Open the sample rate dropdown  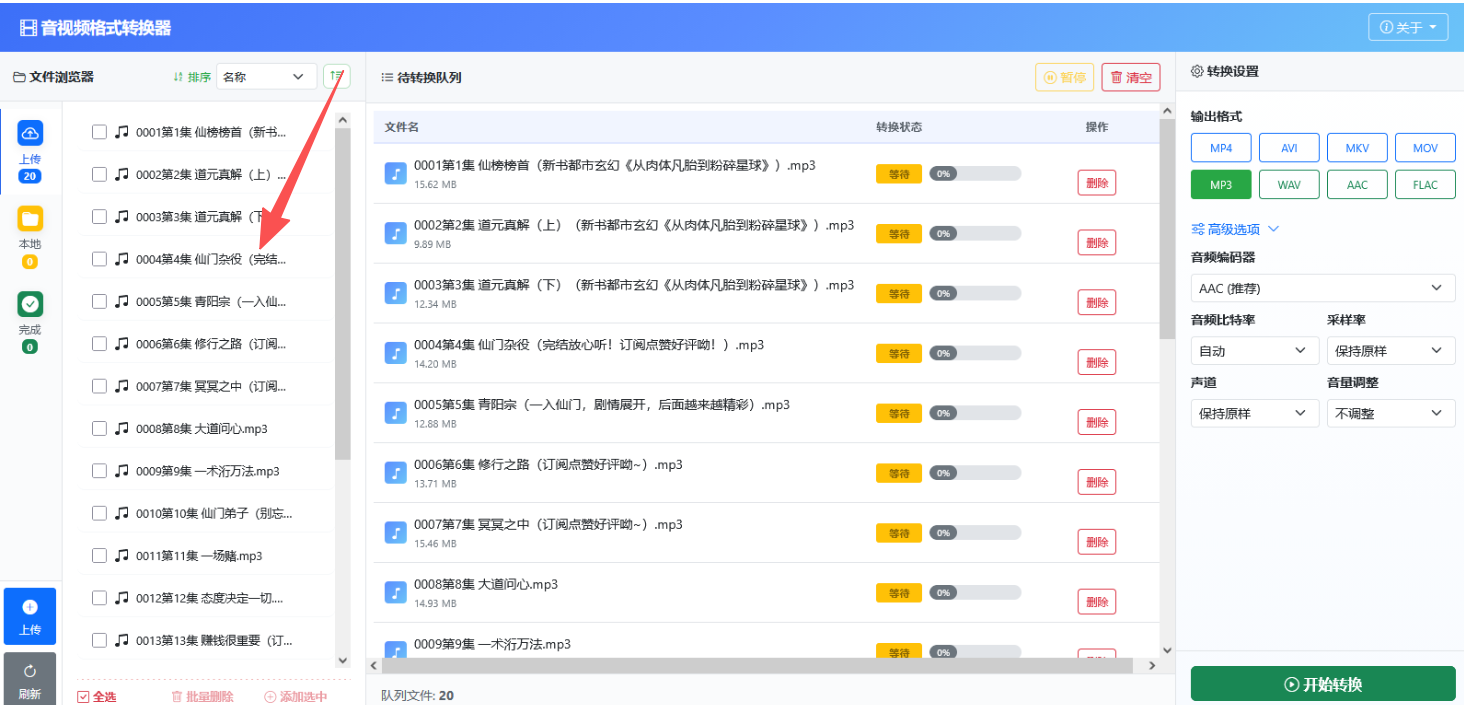(x=1391, y=351)
